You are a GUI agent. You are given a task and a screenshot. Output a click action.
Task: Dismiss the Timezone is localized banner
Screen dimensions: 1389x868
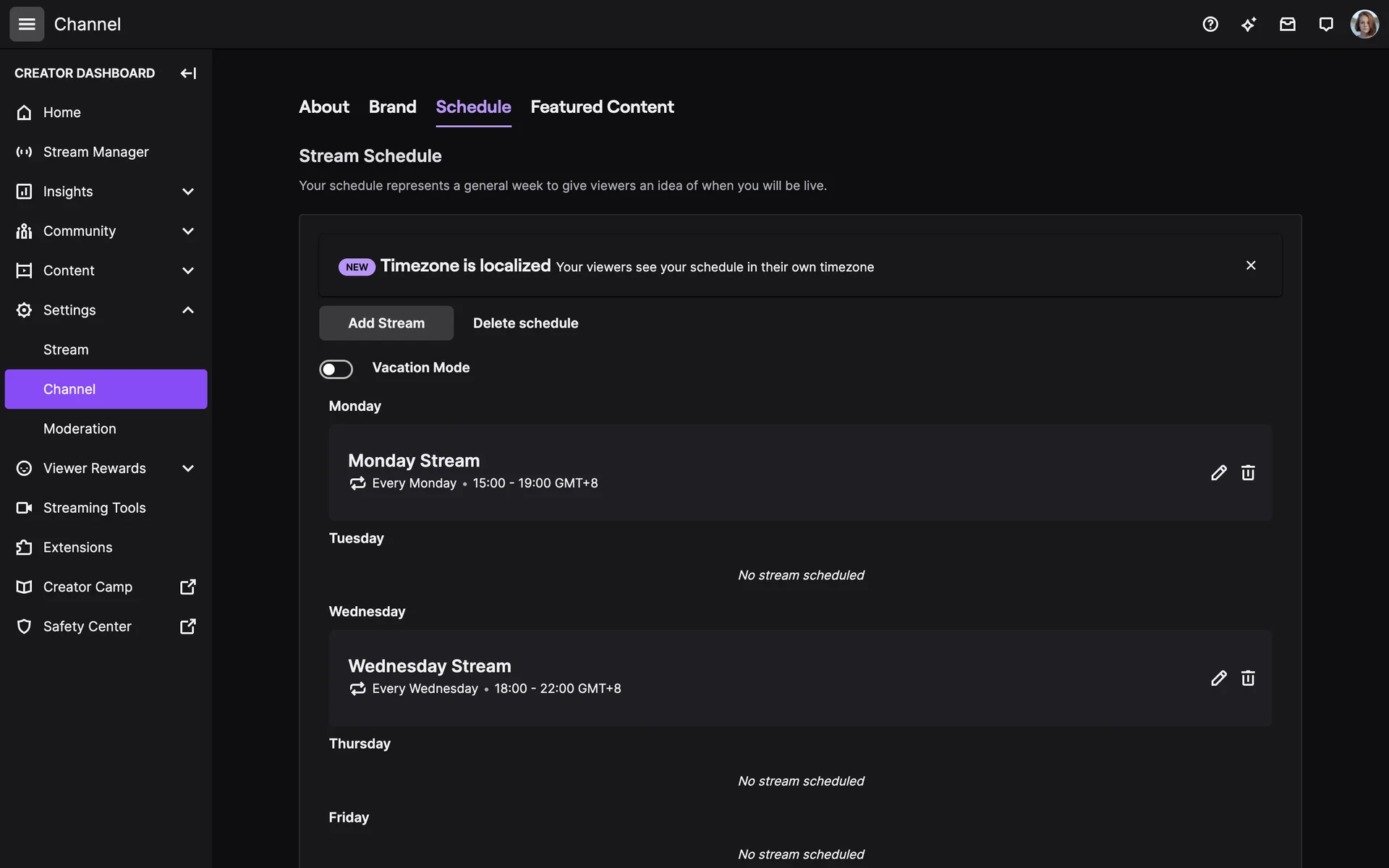coord(1251,265)
